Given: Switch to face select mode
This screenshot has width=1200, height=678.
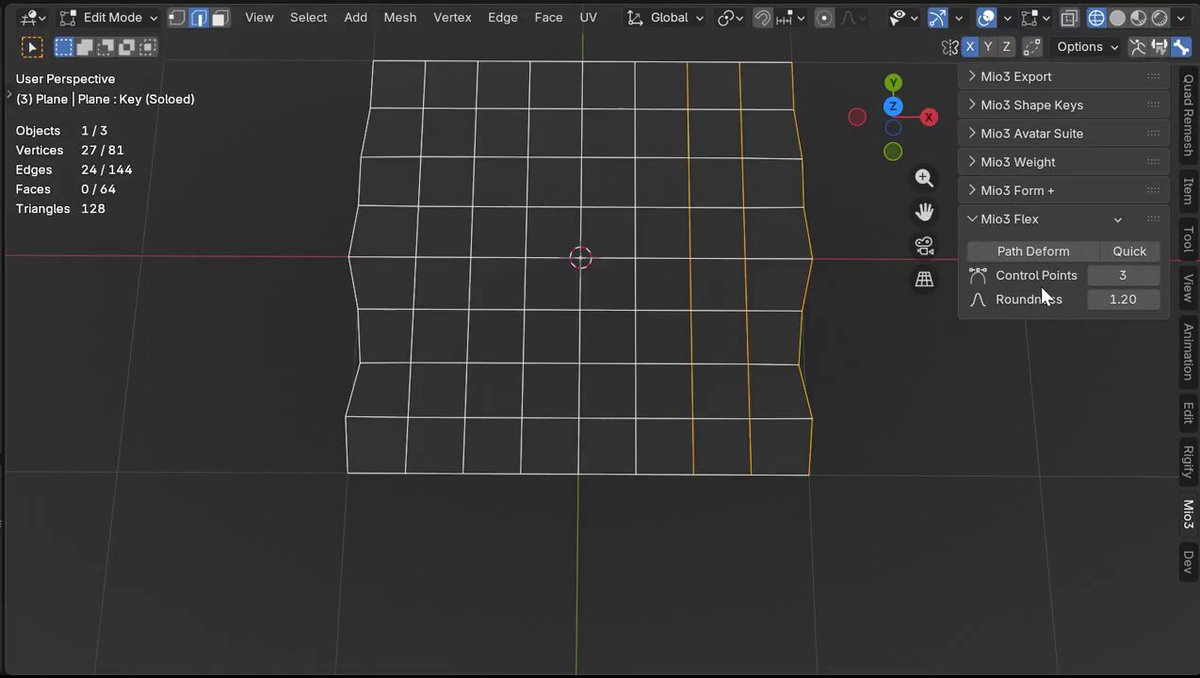Looking at the screenshot, I should click(x=220, y=17).
